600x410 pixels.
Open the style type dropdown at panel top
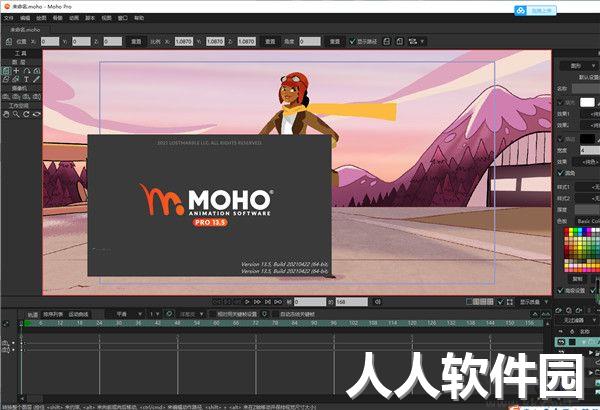[x=579, y=66]
